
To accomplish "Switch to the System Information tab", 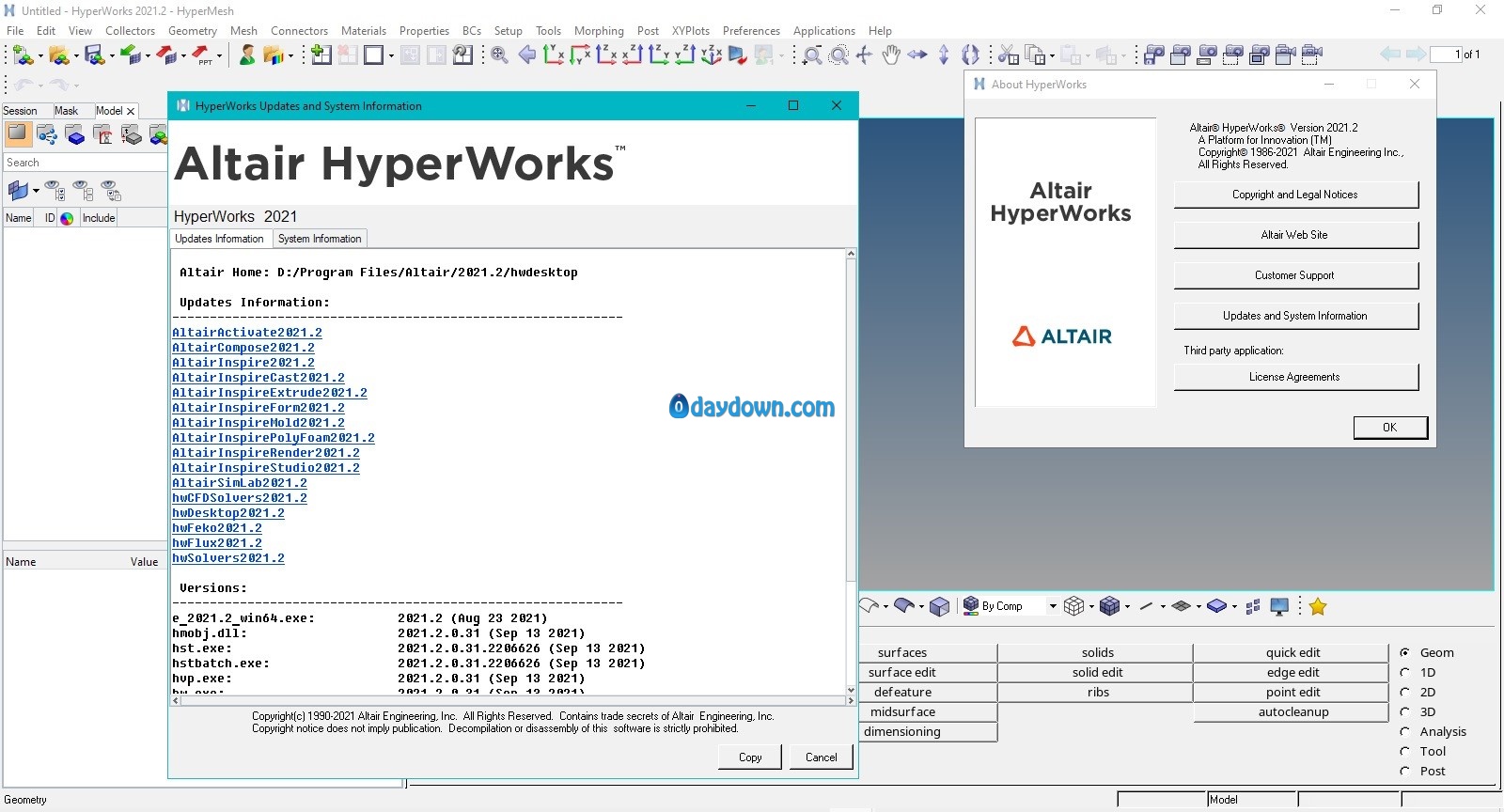I will click(320, 239).
